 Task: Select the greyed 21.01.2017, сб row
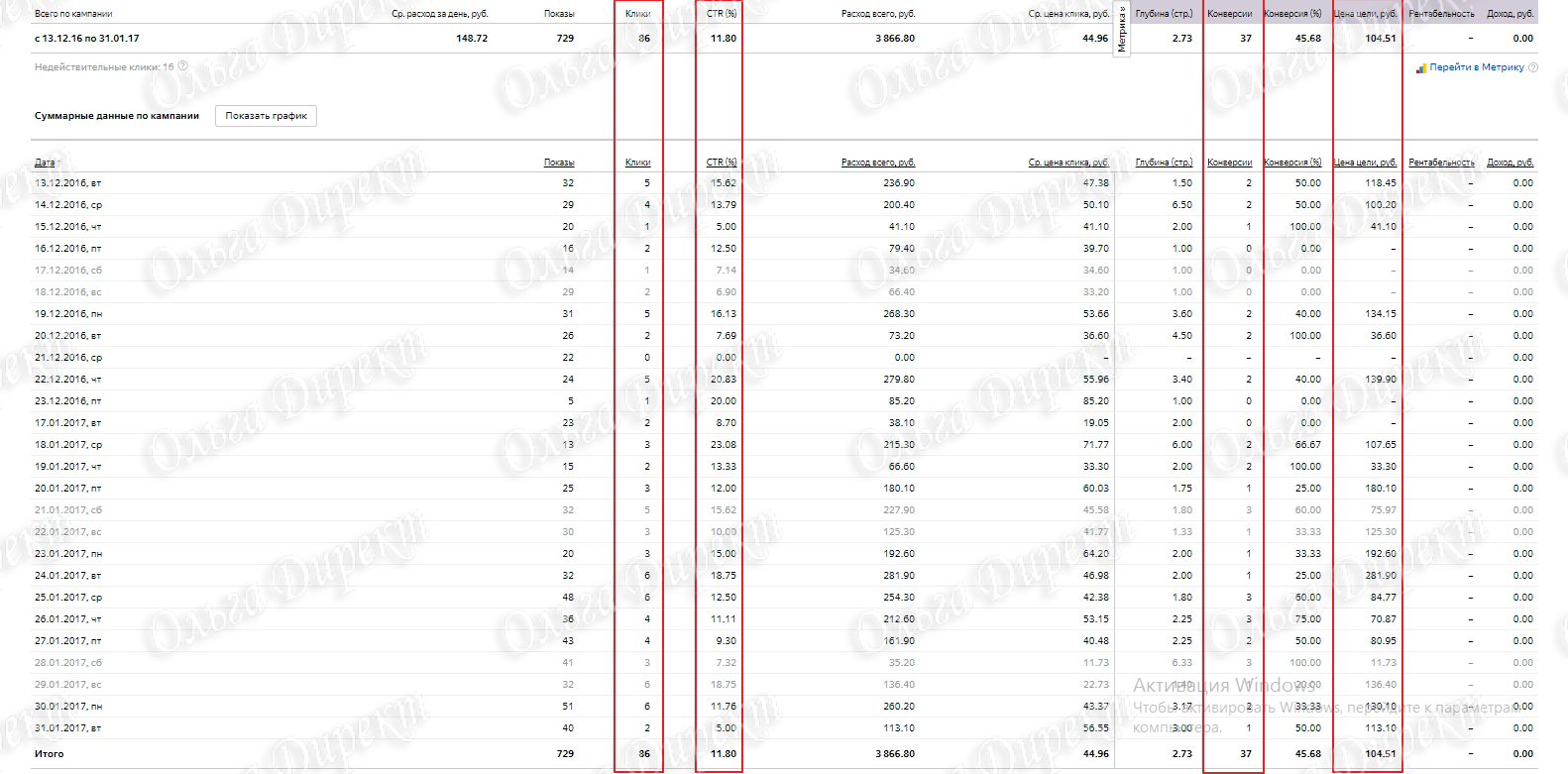(784, 510)
